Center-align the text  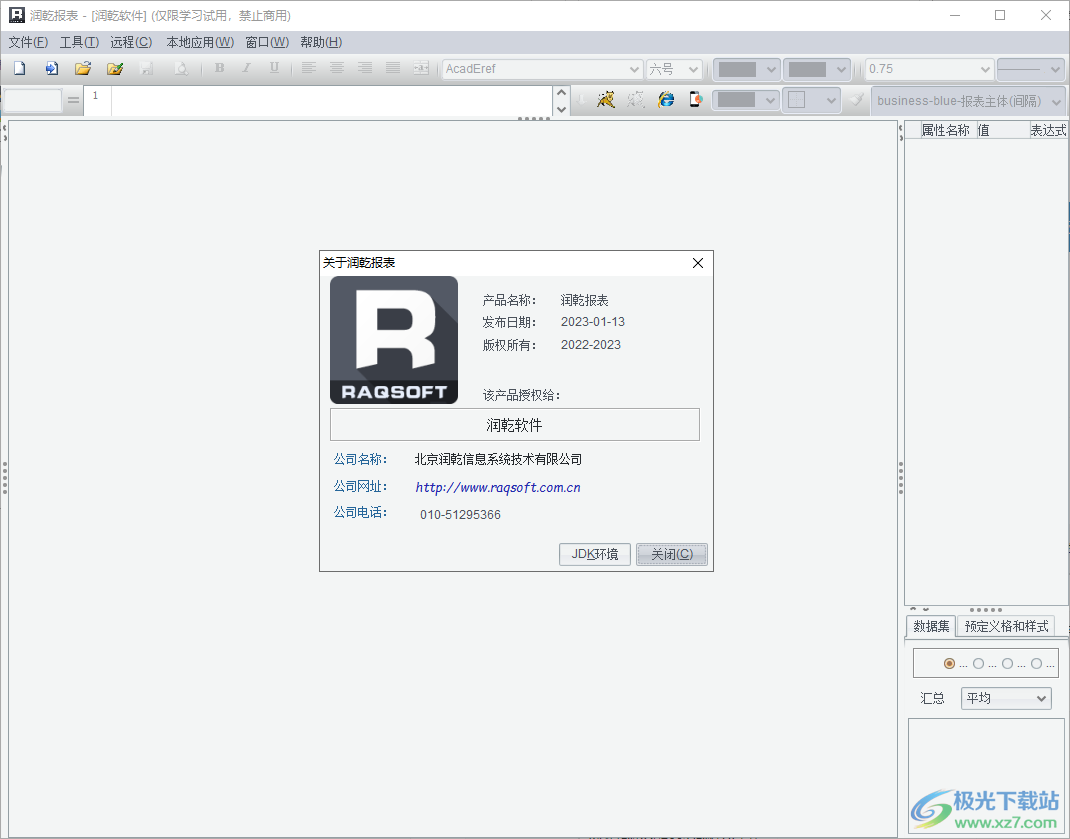336,68
